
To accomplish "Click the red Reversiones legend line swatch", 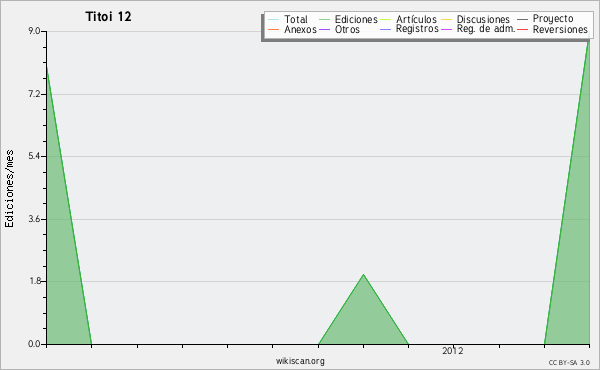I will (522, 29).
